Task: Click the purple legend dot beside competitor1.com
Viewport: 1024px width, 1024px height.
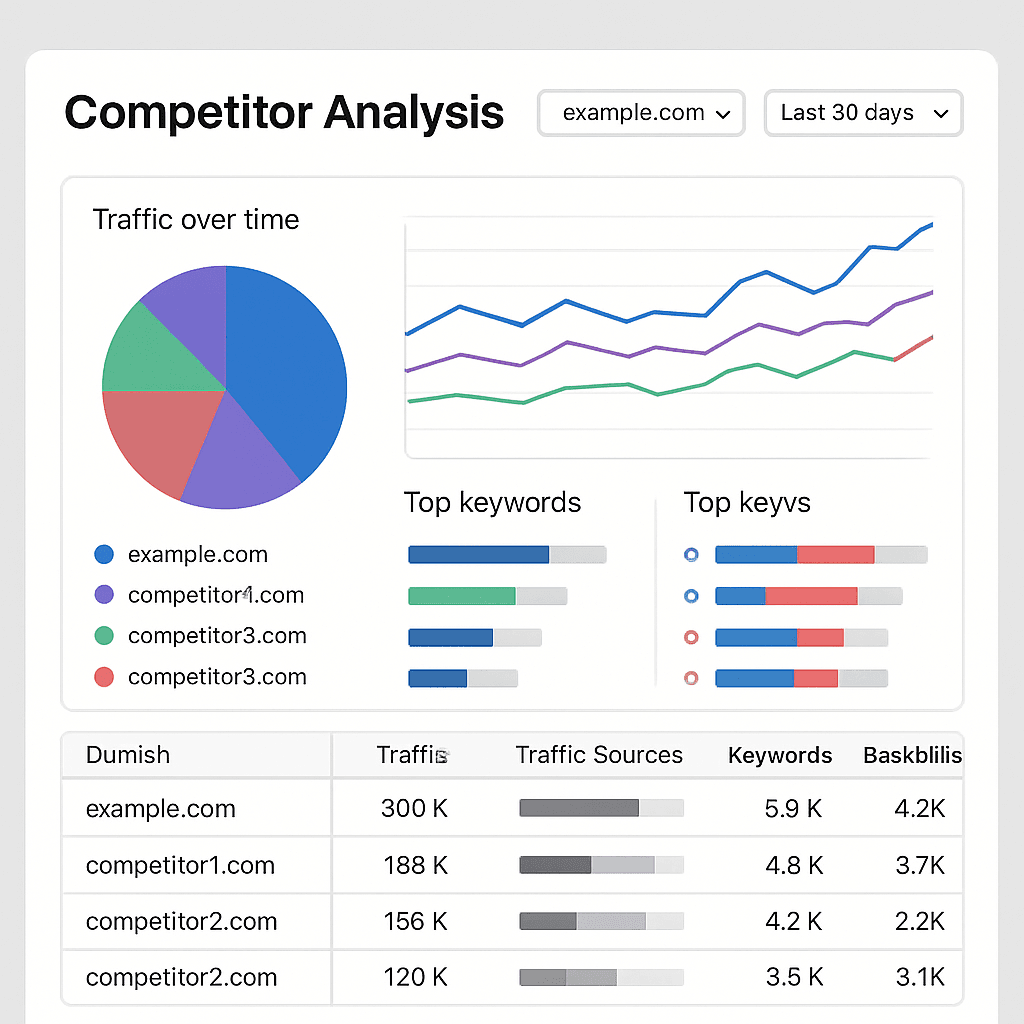Action: 104,595
